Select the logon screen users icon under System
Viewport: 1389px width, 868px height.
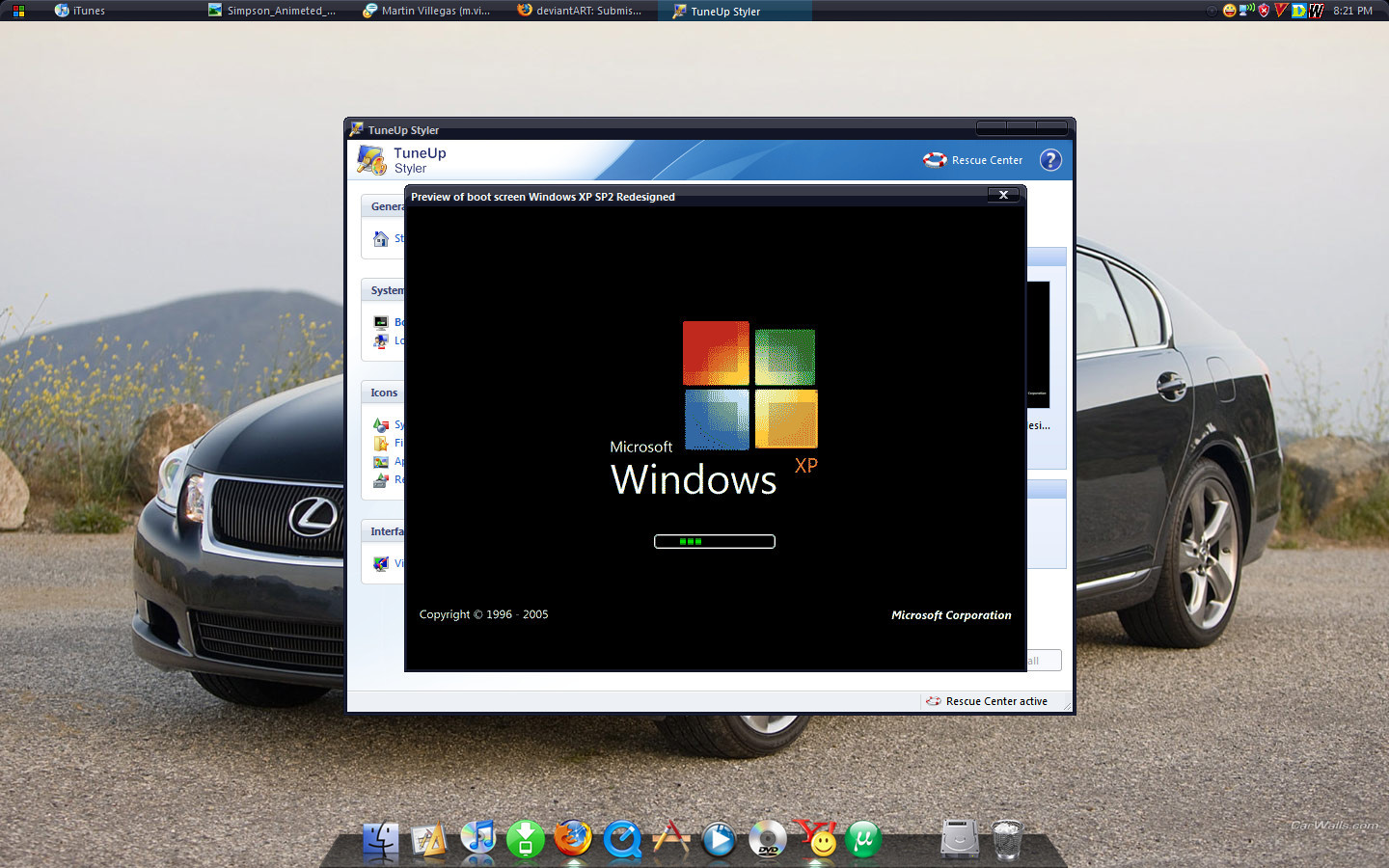pyautogui.click(x=381, y=340)
